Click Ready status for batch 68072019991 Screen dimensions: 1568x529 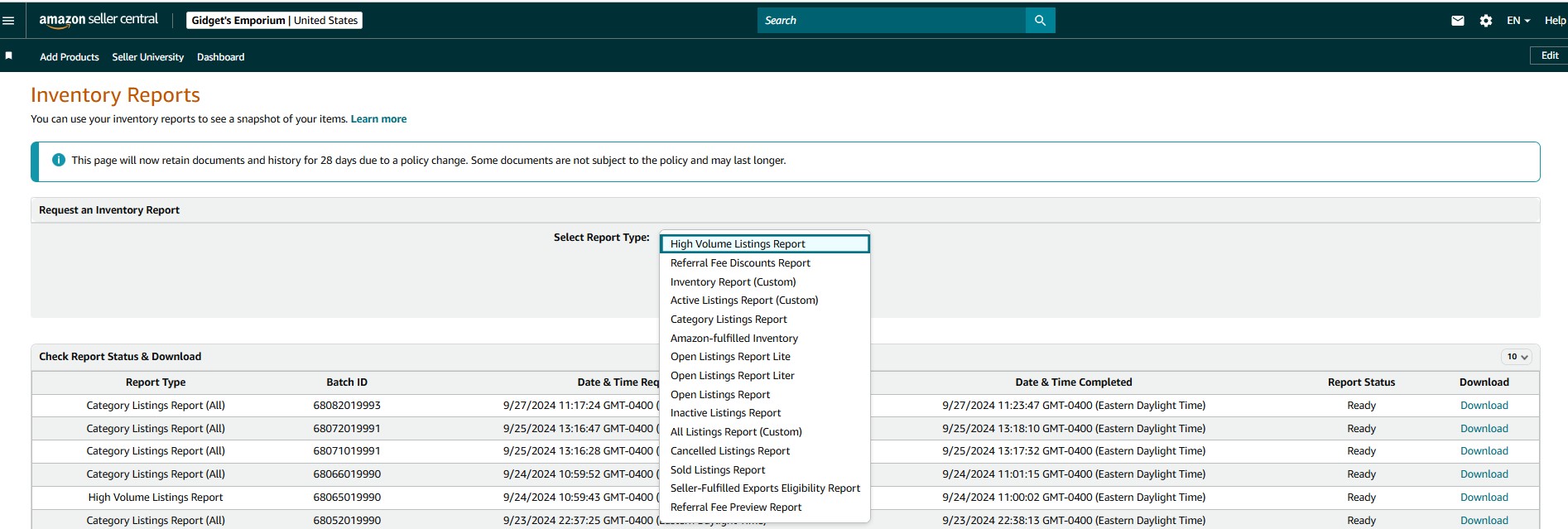coord(1361,428)
